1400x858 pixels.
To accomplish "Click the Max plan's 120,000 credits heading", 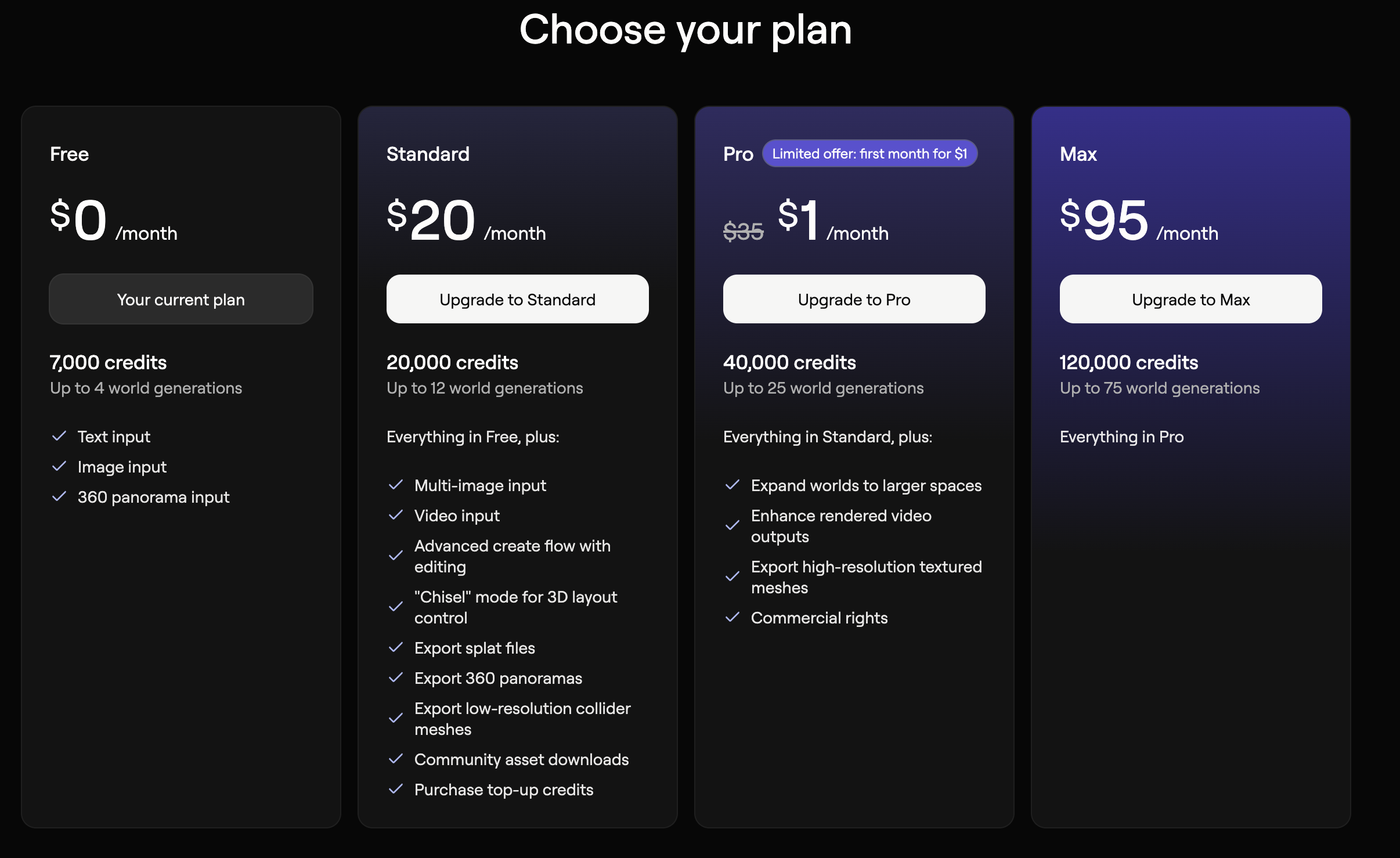I will (x=1128, y=362).
